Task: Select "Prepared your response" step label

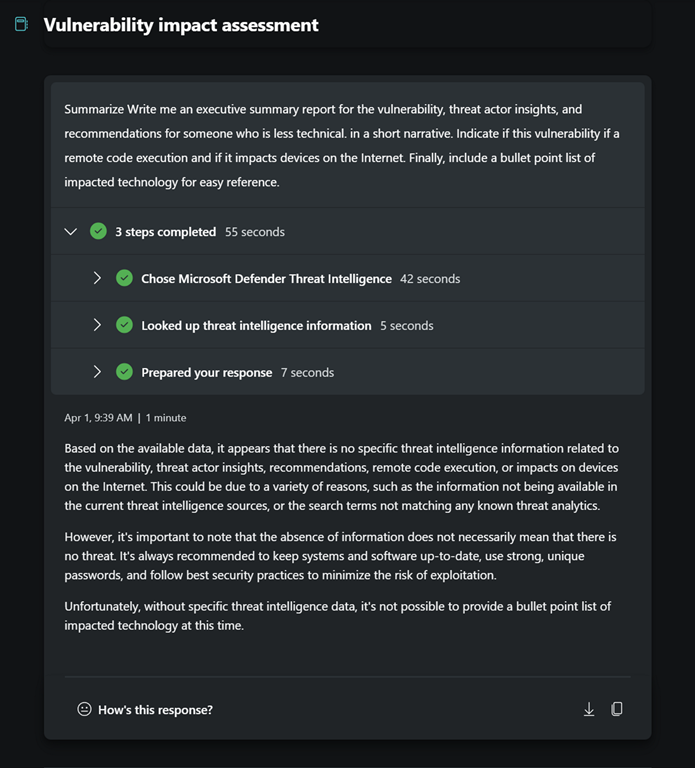Action: click(x=206, y=372)
